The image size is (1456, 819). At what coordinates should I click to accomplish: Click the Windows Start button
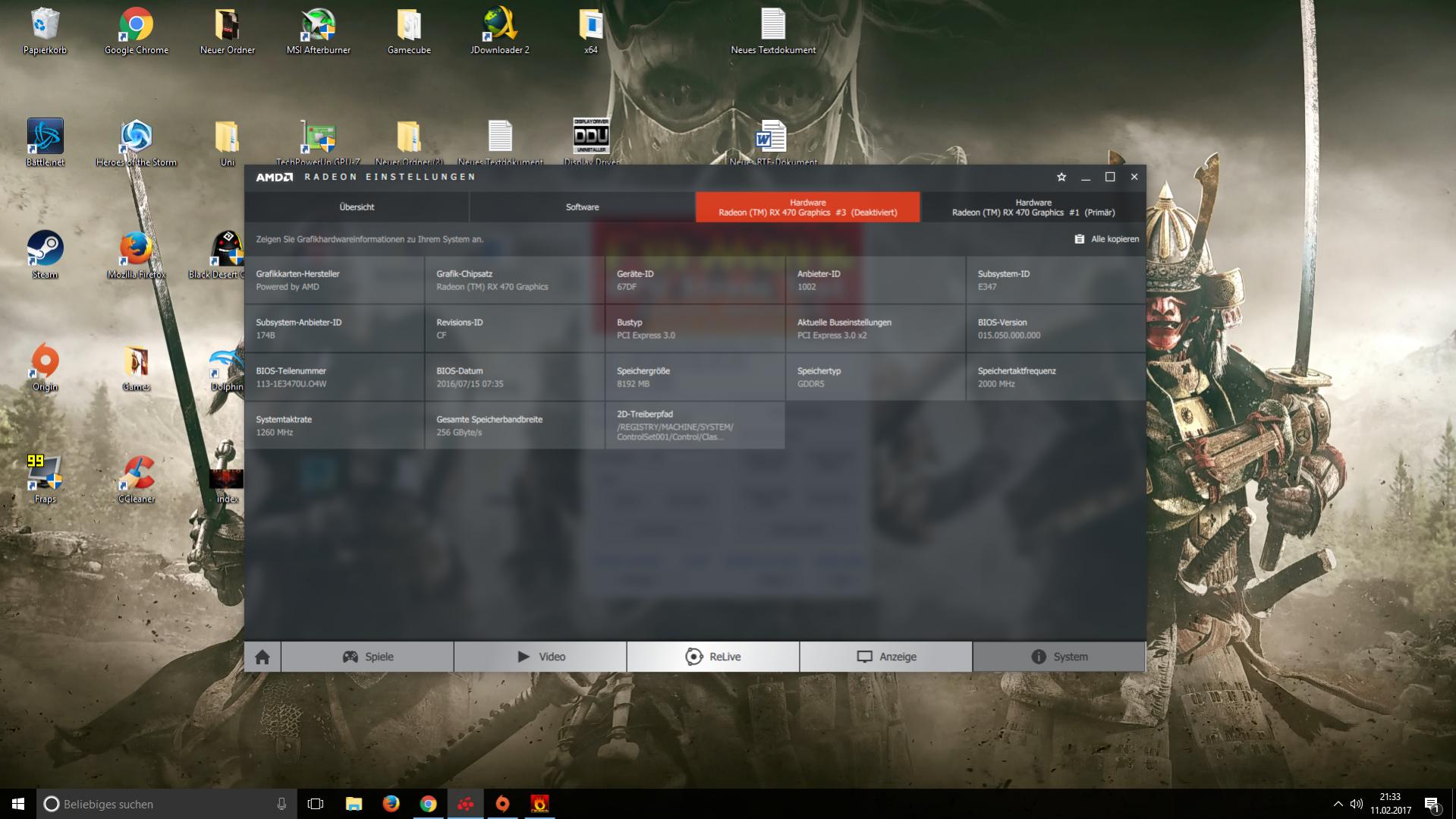pyautogui.click(x=18, y=804)
